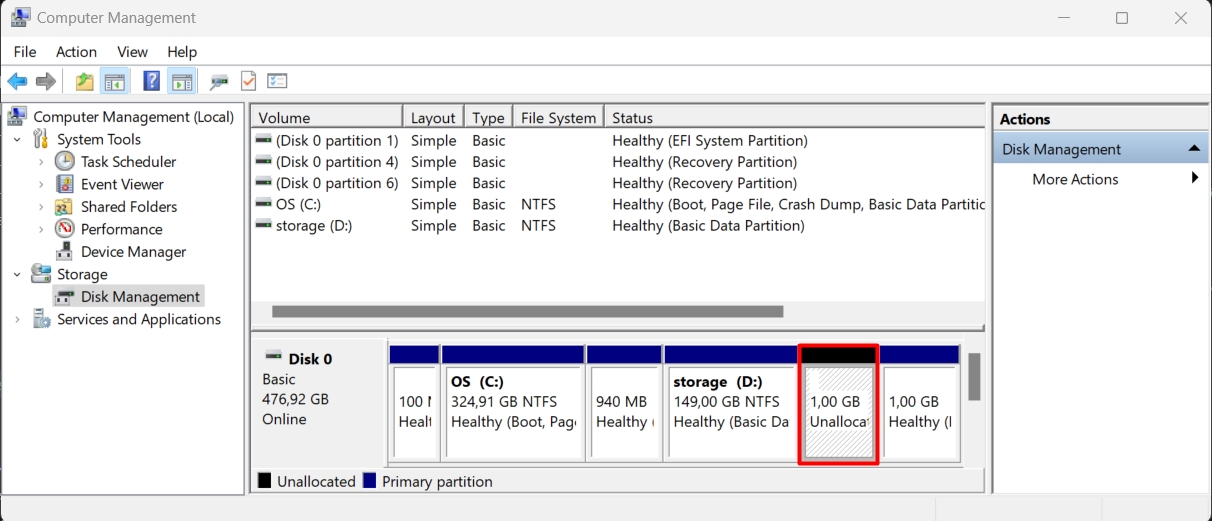Click the black Unallocated legend swatch
The height and width of the screenshot is (521, 1212).
pos(264,481)
